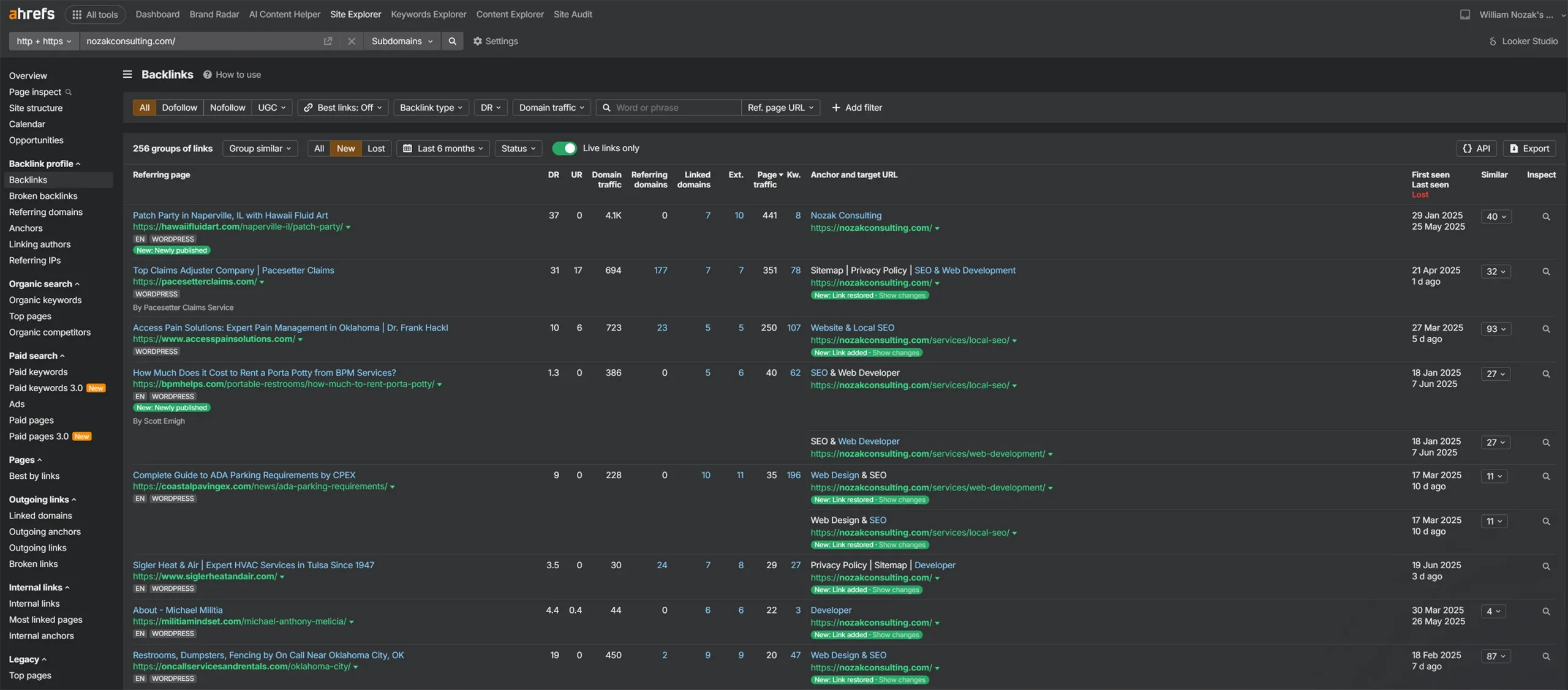The image size is (1568, 690).
Task: Open the http + https protocol dropdown
Action: [43, 41]
